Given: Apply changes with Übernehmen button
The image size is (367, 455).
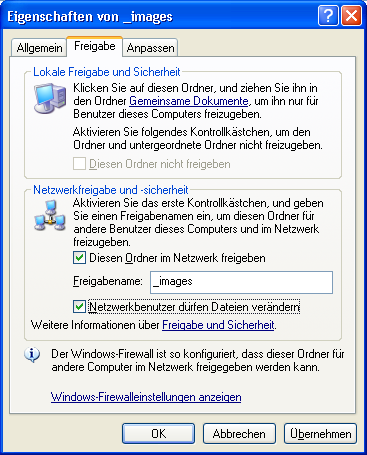Looking at the screenshot, I should point(320,434).
